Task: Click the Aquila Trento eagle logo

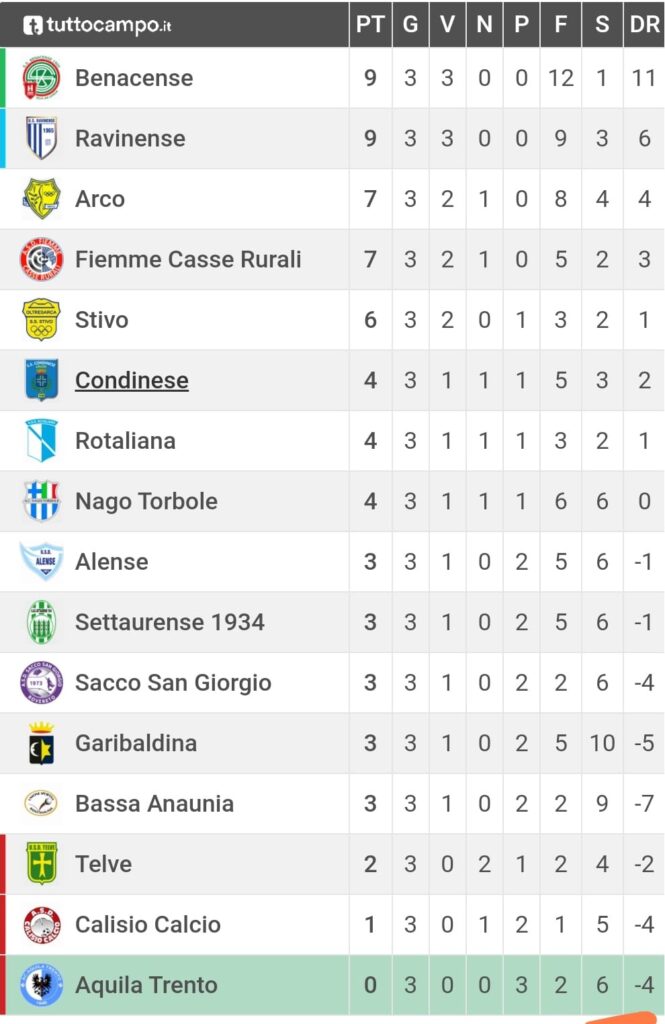Action: pyautogui.click(x=41, y=985)
